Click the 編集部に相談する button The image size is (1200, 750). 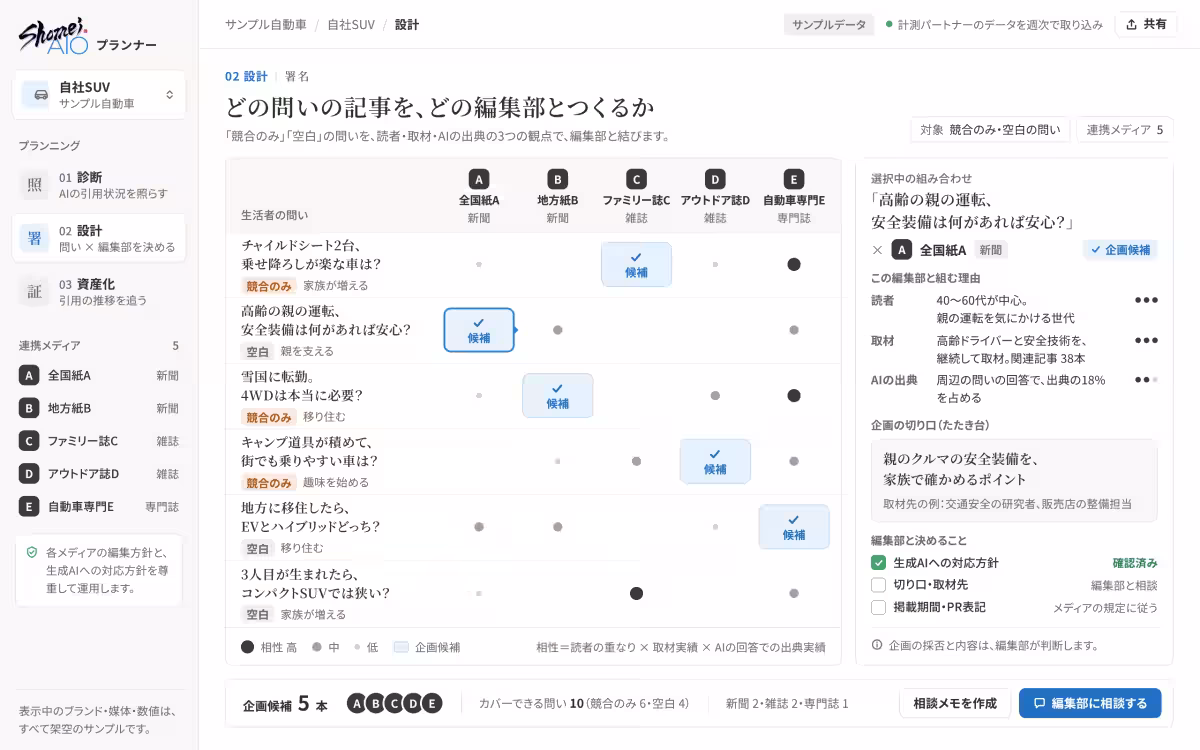pyautogui.click(x=1090, y=703)
